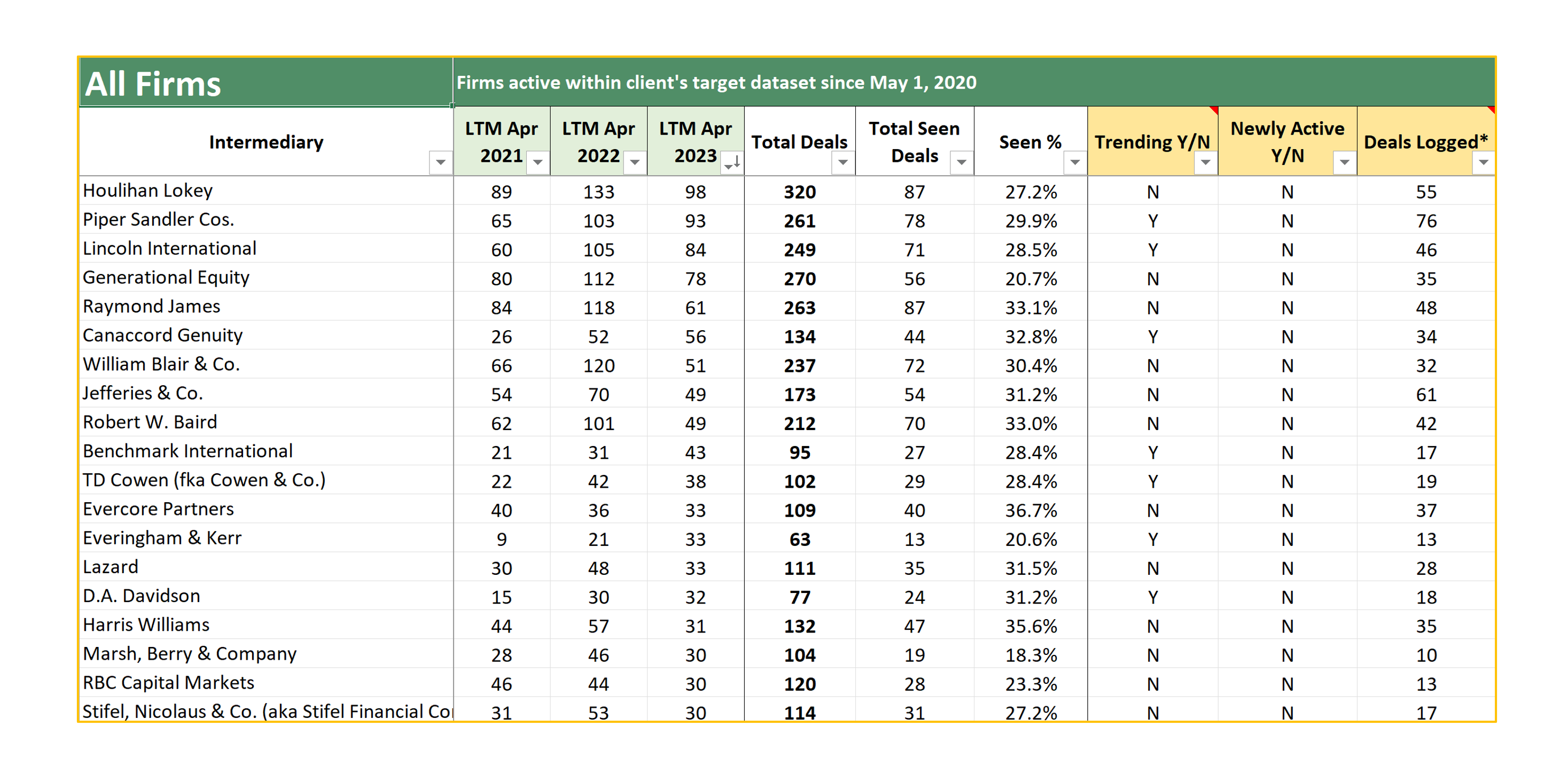
Task: Select the Generational Equity cell
Action: click(266, 278)
